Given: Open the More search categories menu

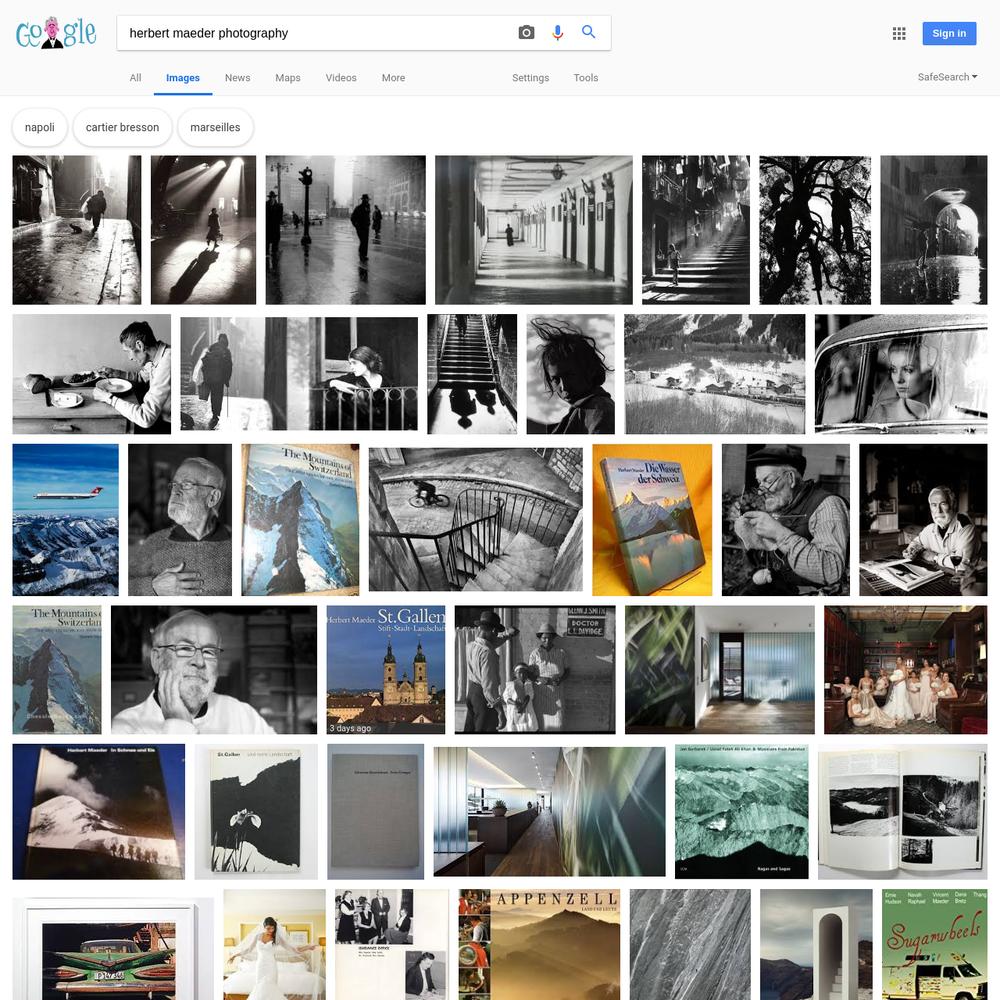Looking at the screenshot, I should click(393, 78).
